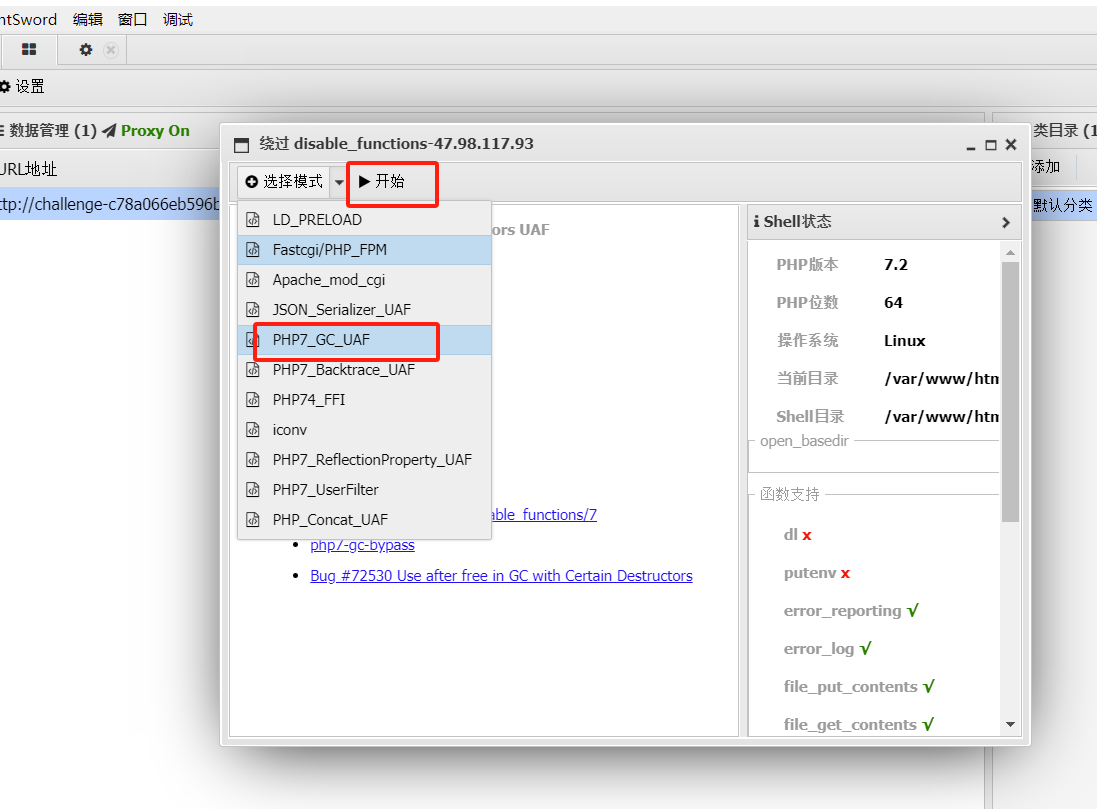Collapse the Shell状态 panel with its chevron
The height and width of the screenshot is (809, 1097).
1005,222
